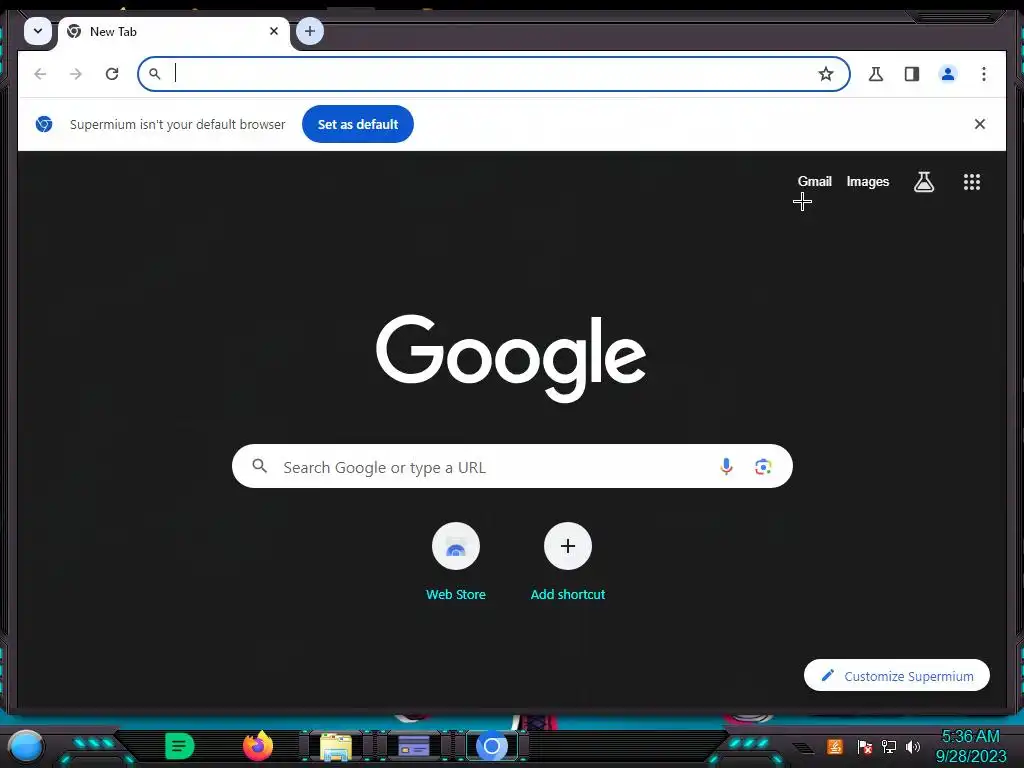The height and width of the screenshot is (768, 1024).
Task: Click the network tray icon
Action: coord(889,746)
